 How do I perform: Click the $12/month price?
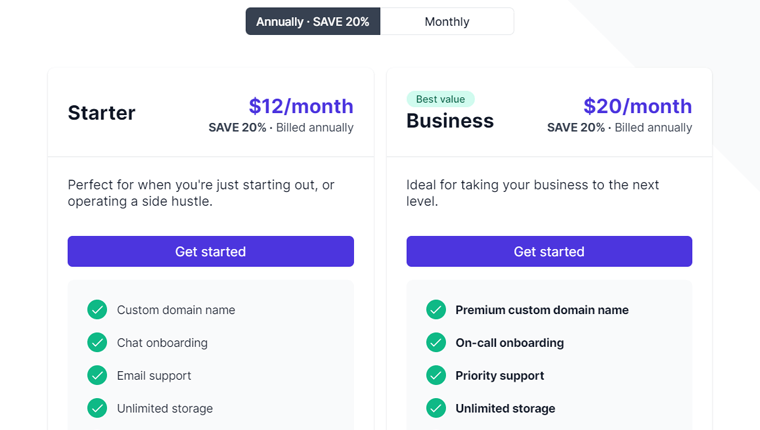pyautogui.click(x=301, y=106)
